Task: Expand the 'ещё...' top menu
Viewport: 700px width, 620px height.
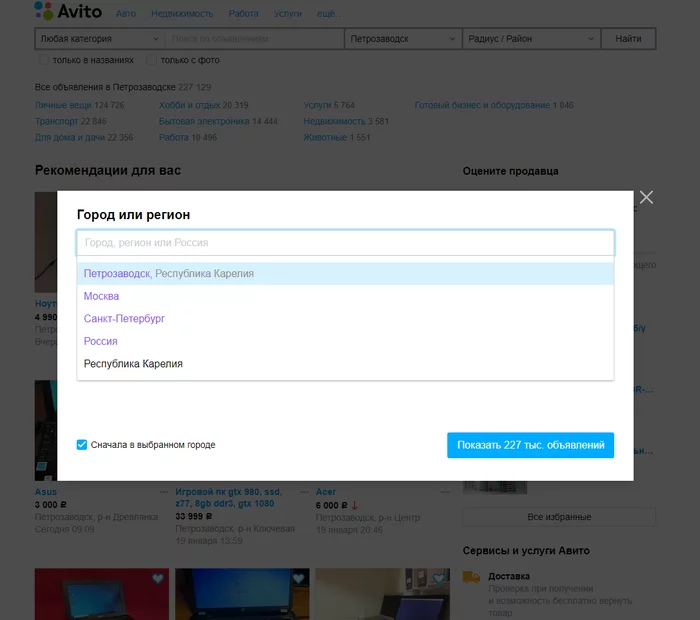Action: tap(329, 14)
